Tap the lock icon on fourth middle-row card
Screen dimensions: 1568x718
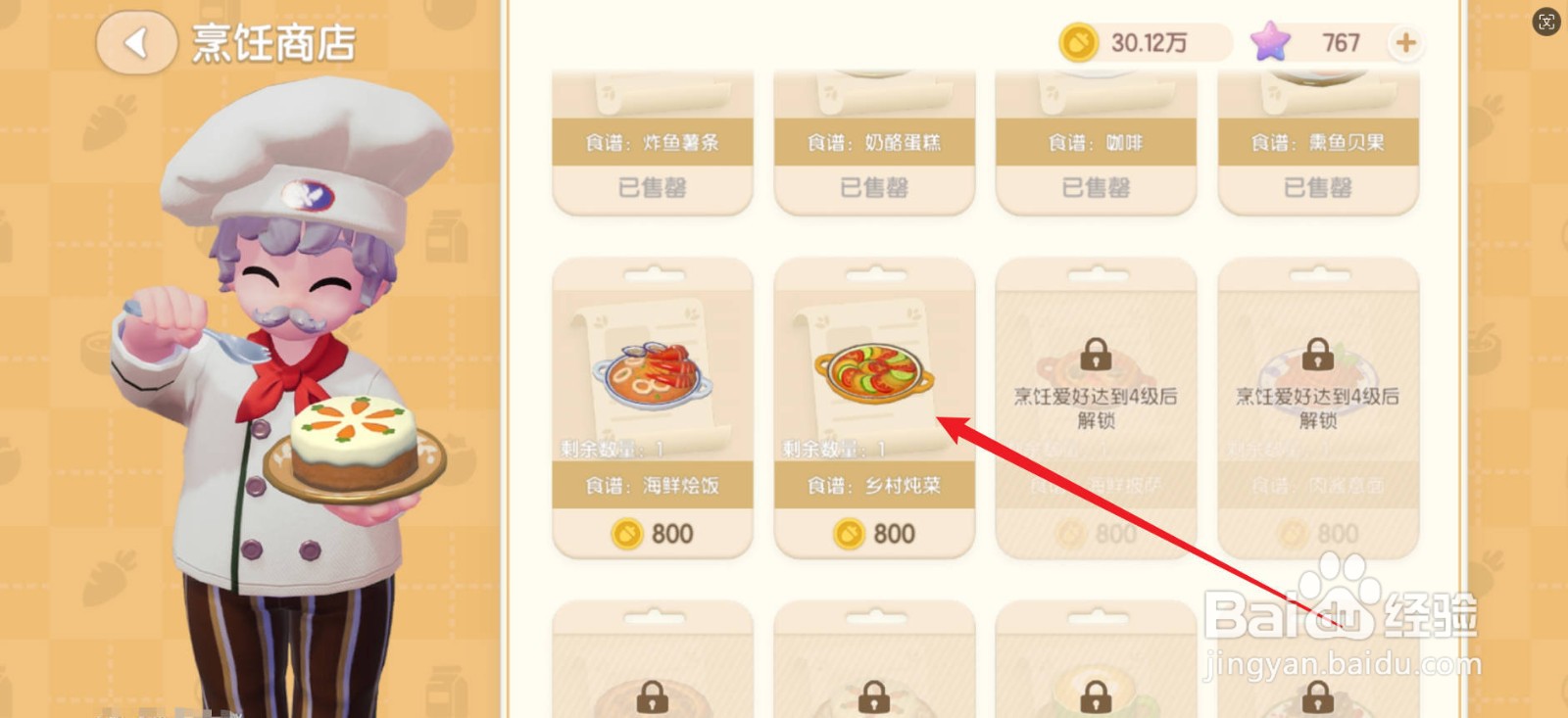click(1318, 354)
